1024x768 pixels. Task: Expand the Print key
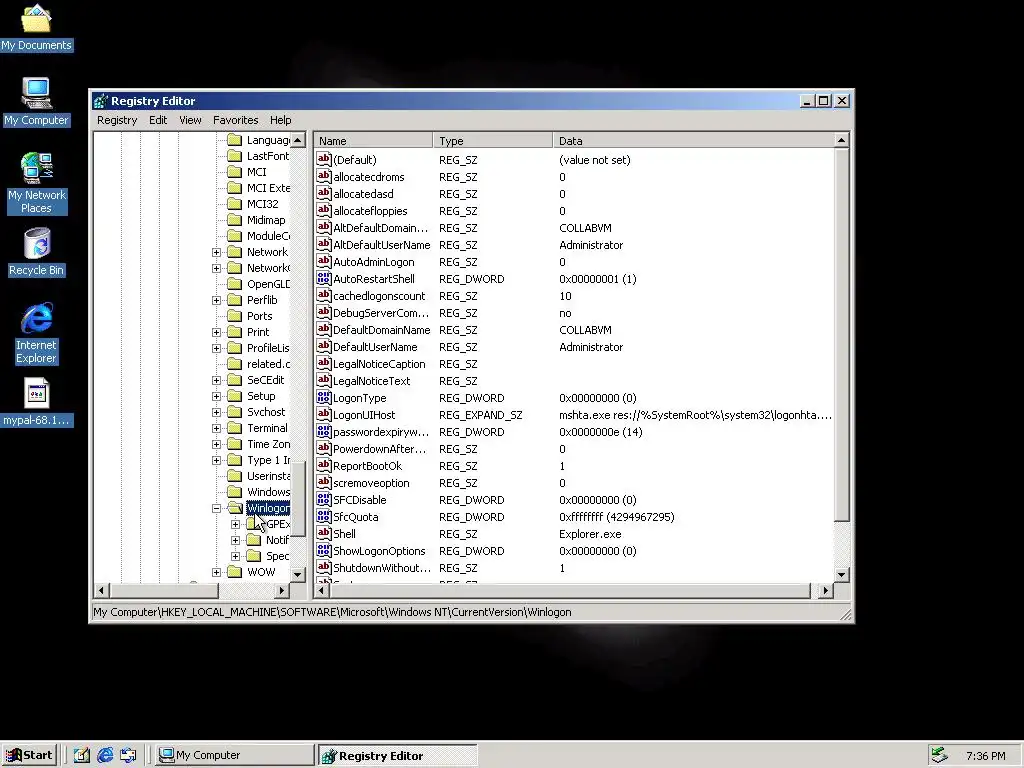point(216,332)
